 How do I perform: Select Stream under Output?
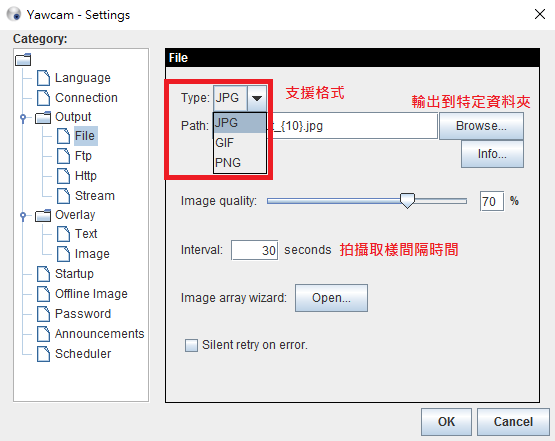pos(95,196)
